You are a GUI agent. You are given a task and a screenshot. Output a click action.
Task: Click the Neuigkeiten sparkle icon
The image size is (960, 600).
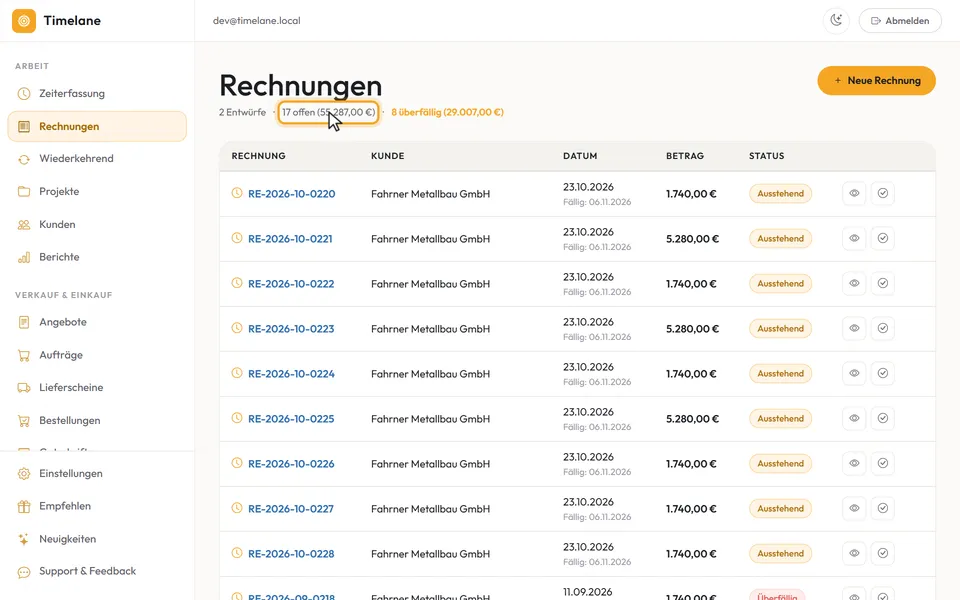coord(24,539)
